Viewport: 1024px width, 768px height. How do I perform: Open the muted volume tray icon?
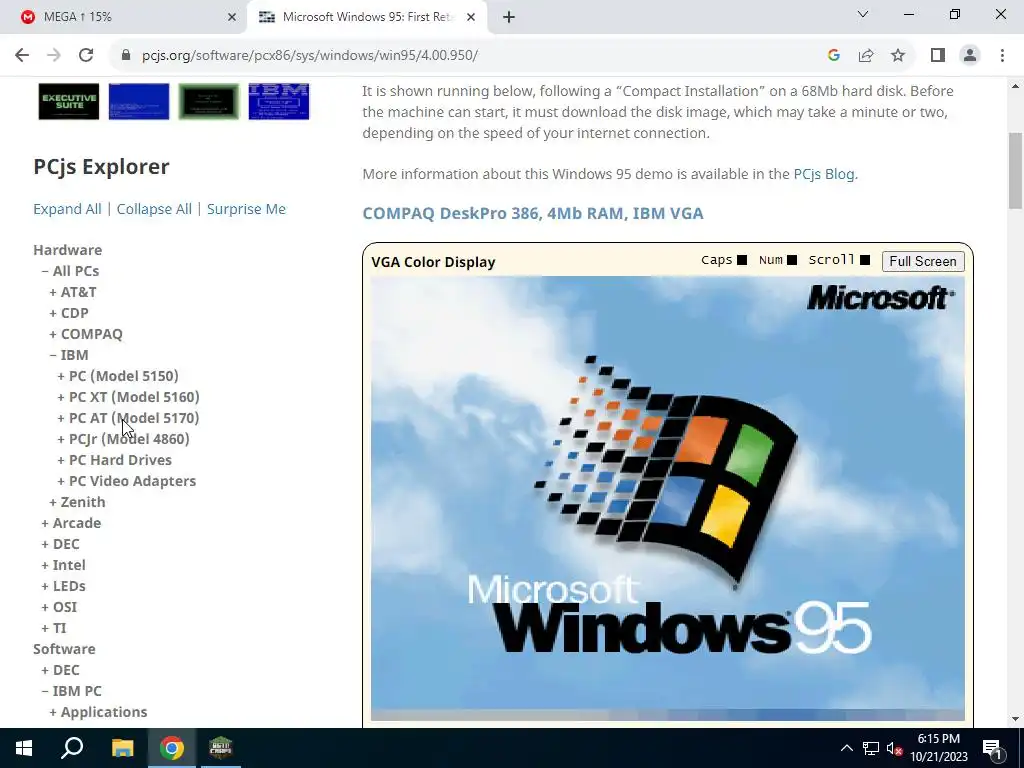coord(894,748)
